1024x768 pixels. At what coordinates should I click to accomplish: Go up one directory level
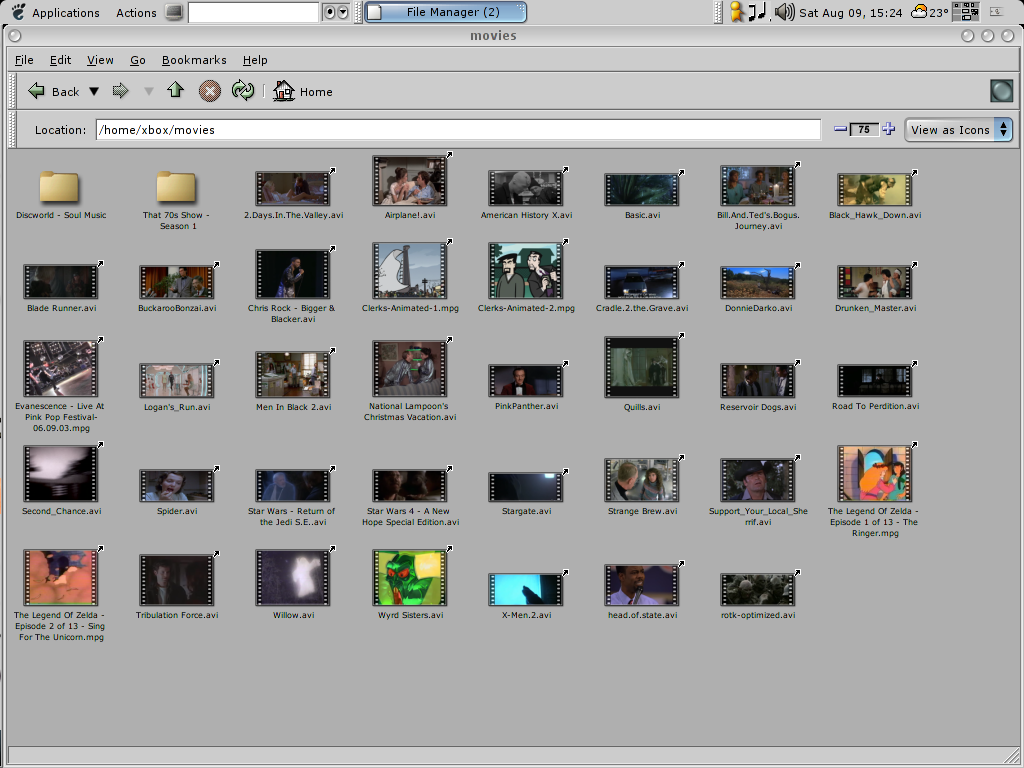point(175,90)
